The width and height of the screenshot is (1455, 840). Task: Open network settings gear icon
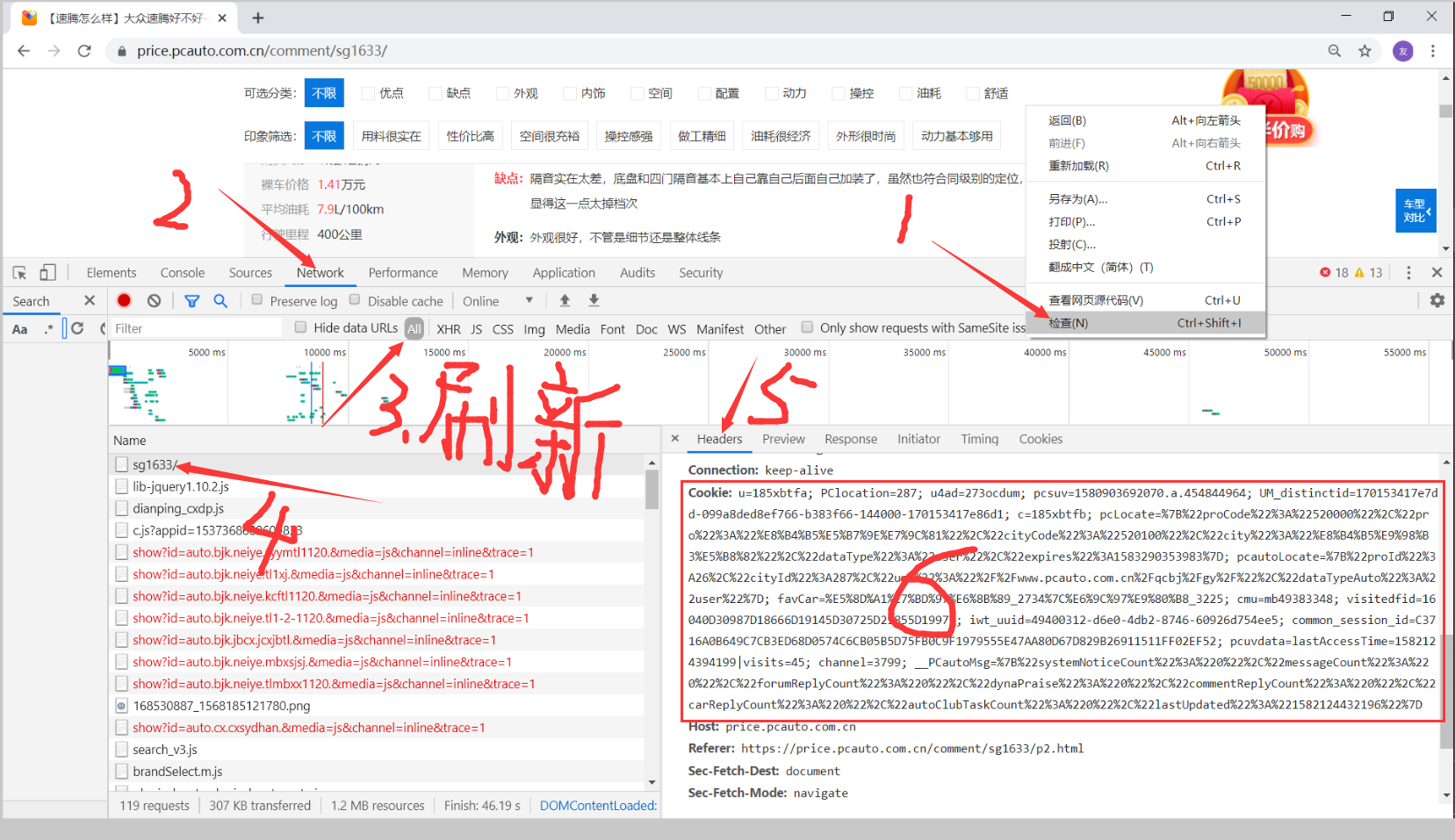pos(1437,300)
